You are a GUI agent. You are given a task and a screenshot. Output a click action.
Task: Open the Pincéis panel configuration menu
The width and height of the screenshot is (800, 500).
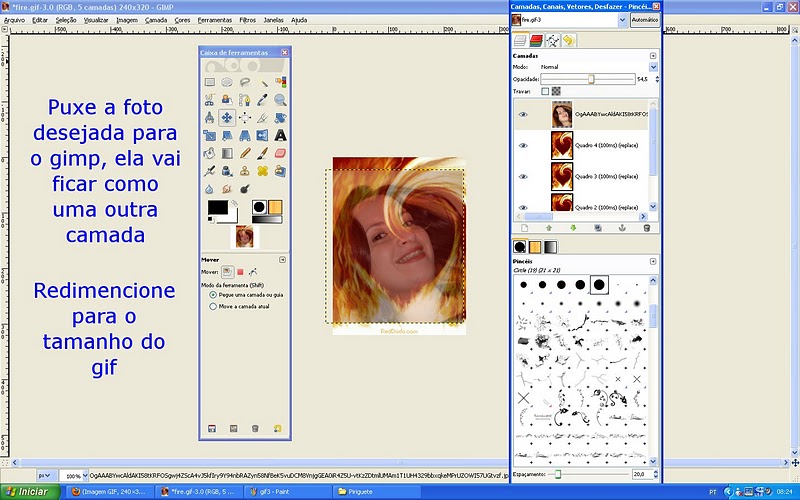[653, 261]
